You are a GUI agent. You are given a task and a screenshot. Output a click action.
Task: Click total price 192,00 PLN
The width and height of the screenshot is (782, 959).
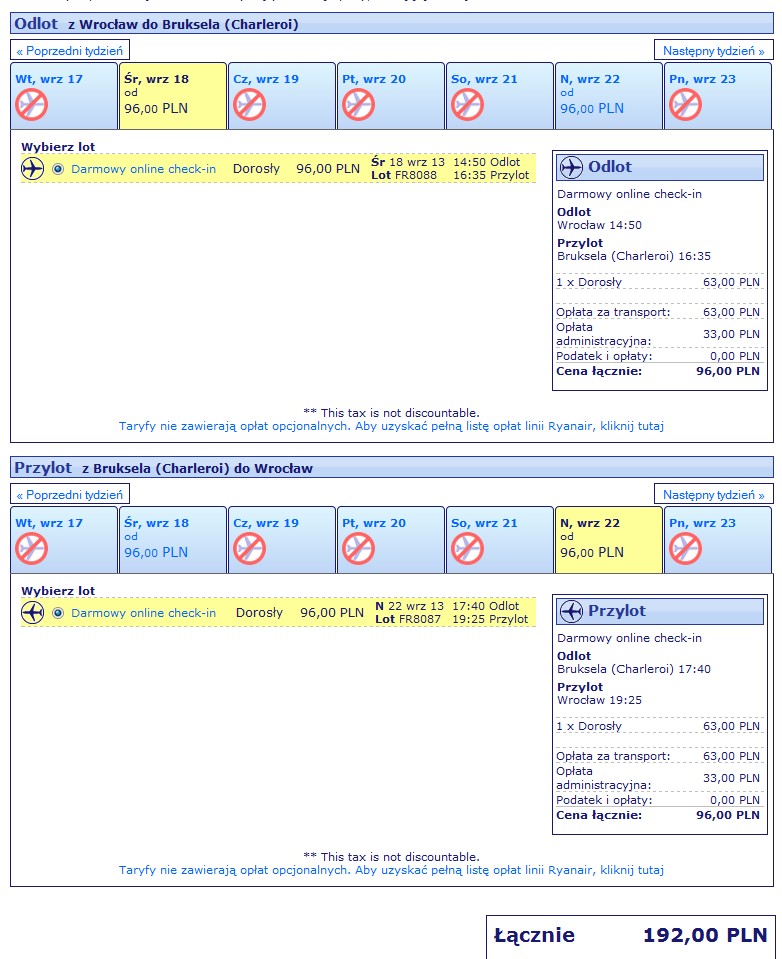pyautogui.click(x=704, y=935)
